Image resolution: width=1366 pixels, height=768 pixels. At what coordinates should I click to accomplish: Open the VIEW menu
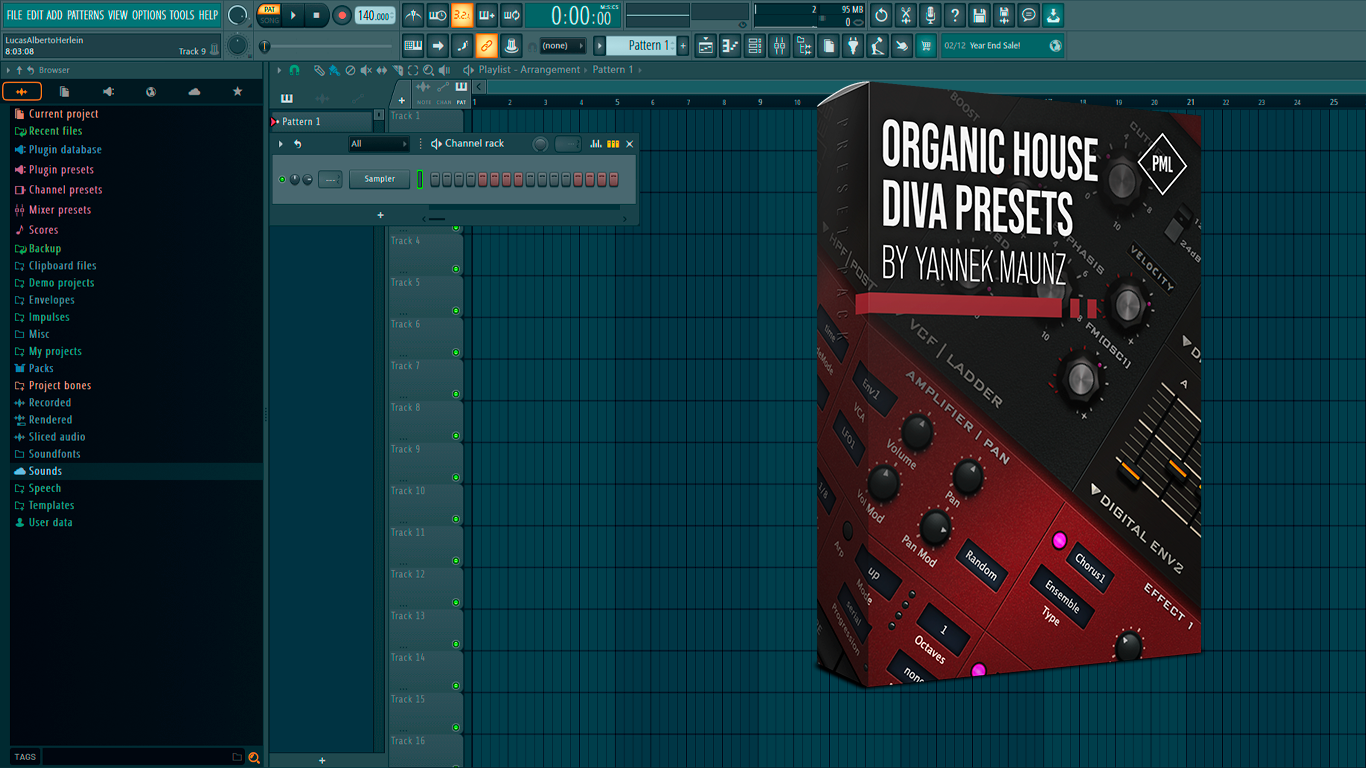point(118,15)
